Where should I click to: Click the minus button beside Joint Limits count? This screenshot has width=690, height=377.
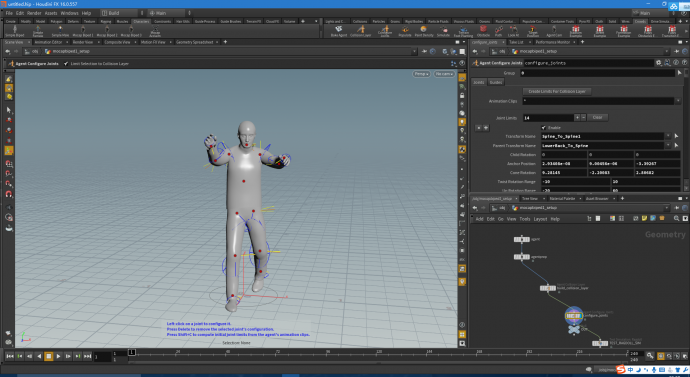pos(584,117)
